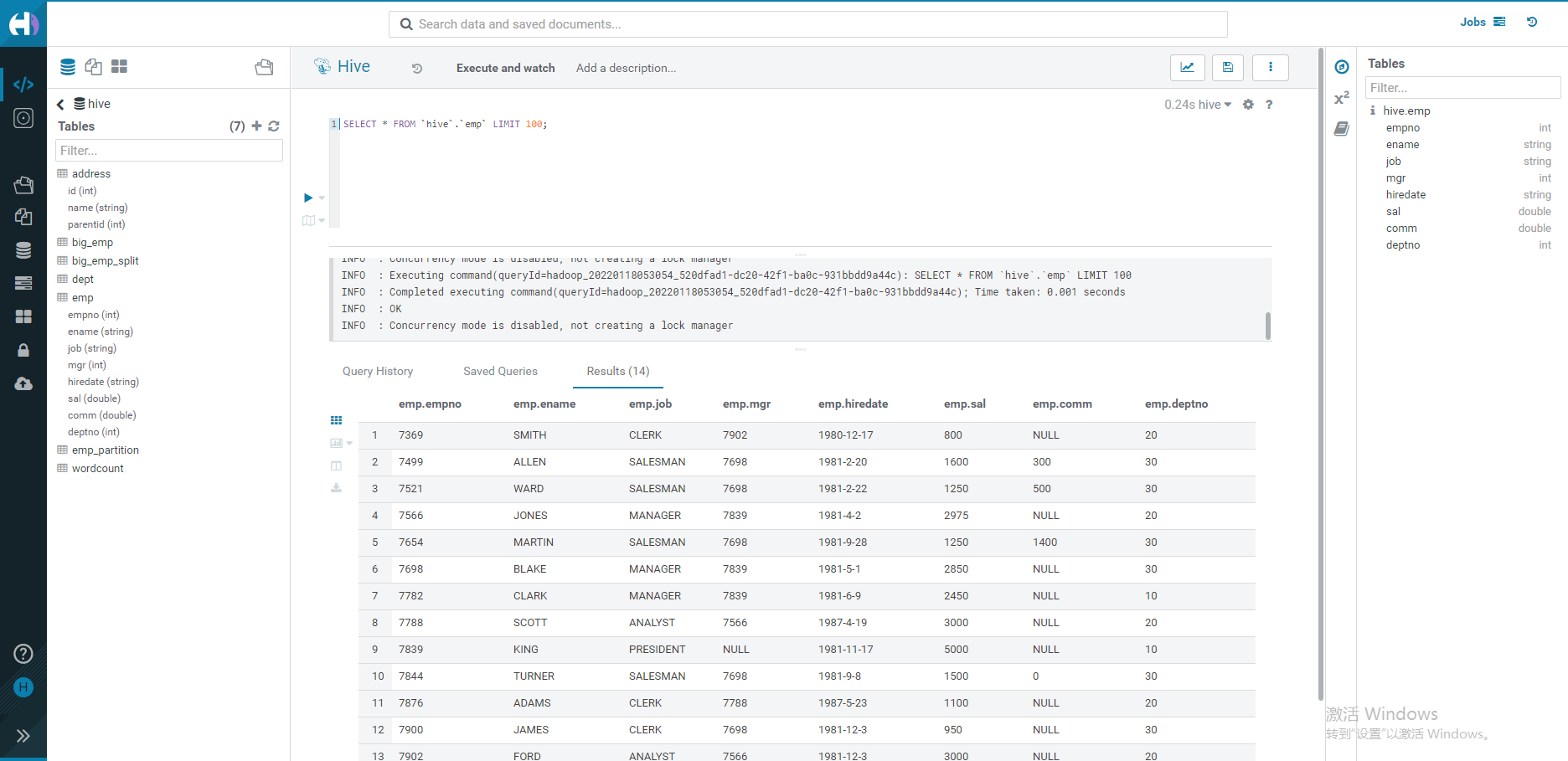
Task: Switch to the Query History tab
Action: click(378, 371)
